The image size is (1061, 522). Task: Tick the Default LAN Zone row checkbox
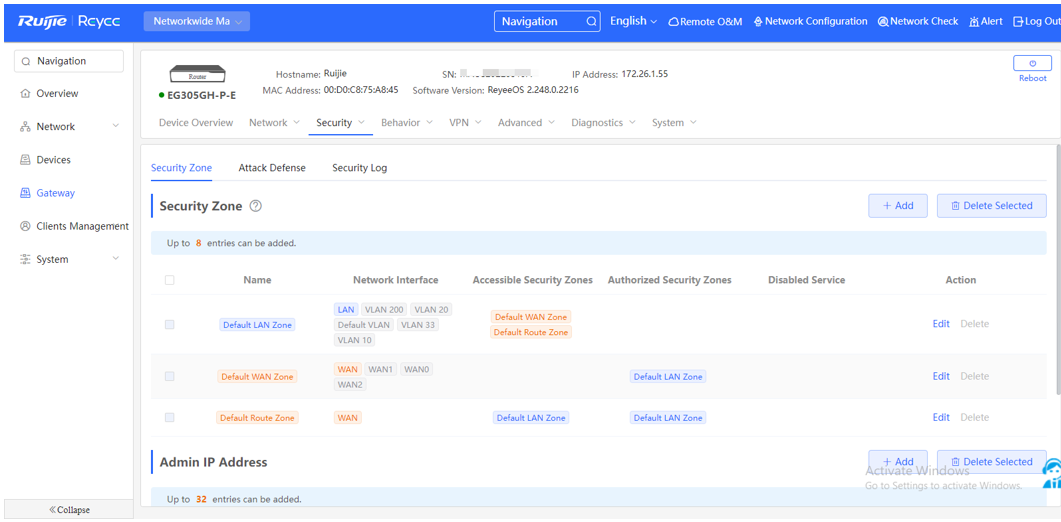(x=169, y=324)
